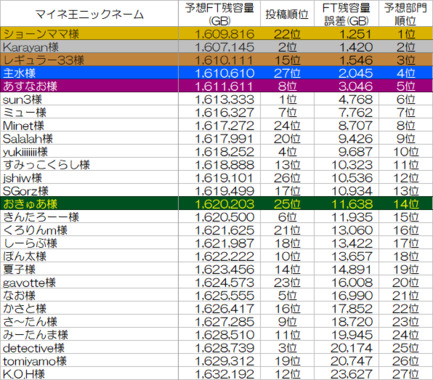Click the FT残容量誤差(GB) column header

(346, 14)
